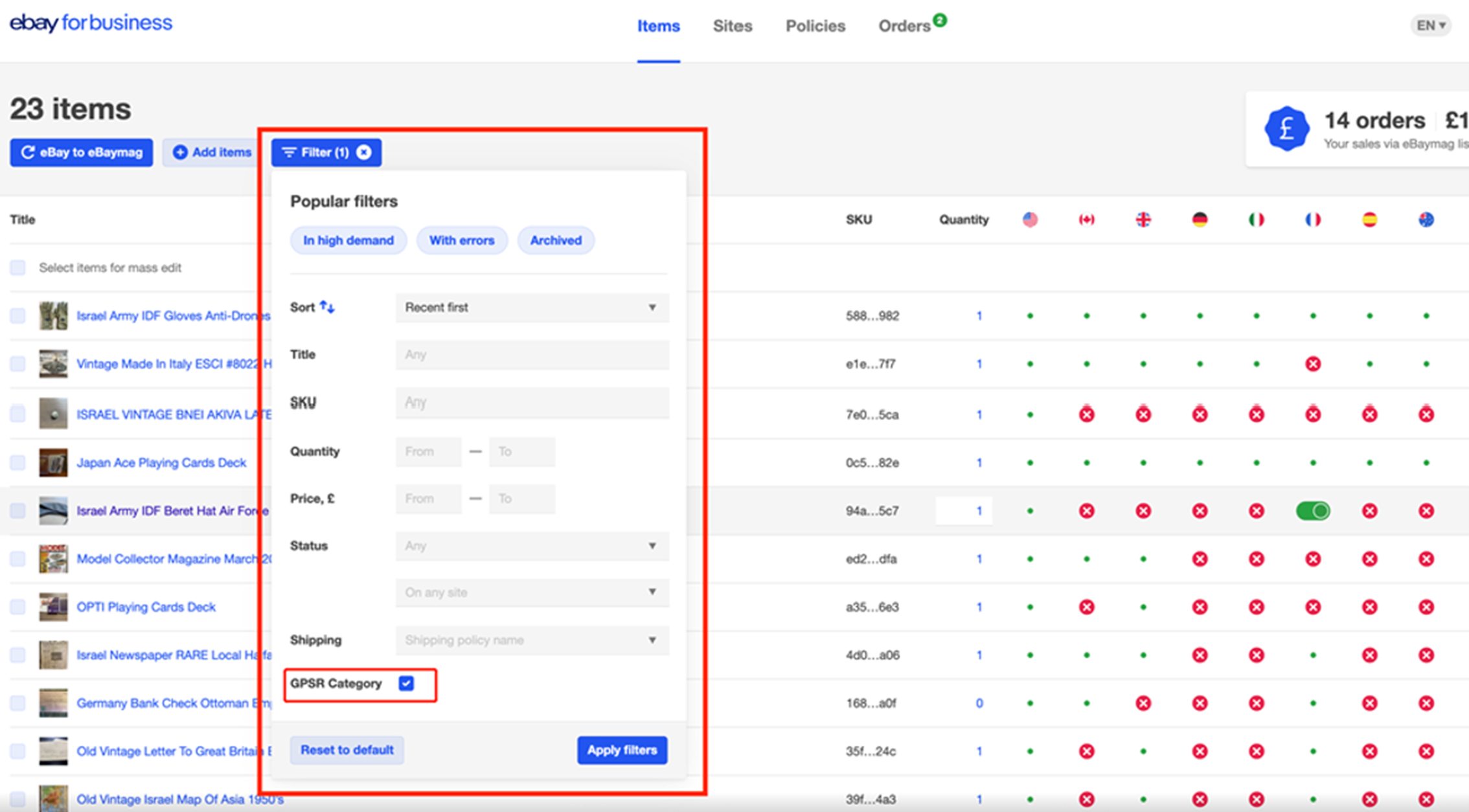Expand the Status Any dropdown

(x=532, y=546)
